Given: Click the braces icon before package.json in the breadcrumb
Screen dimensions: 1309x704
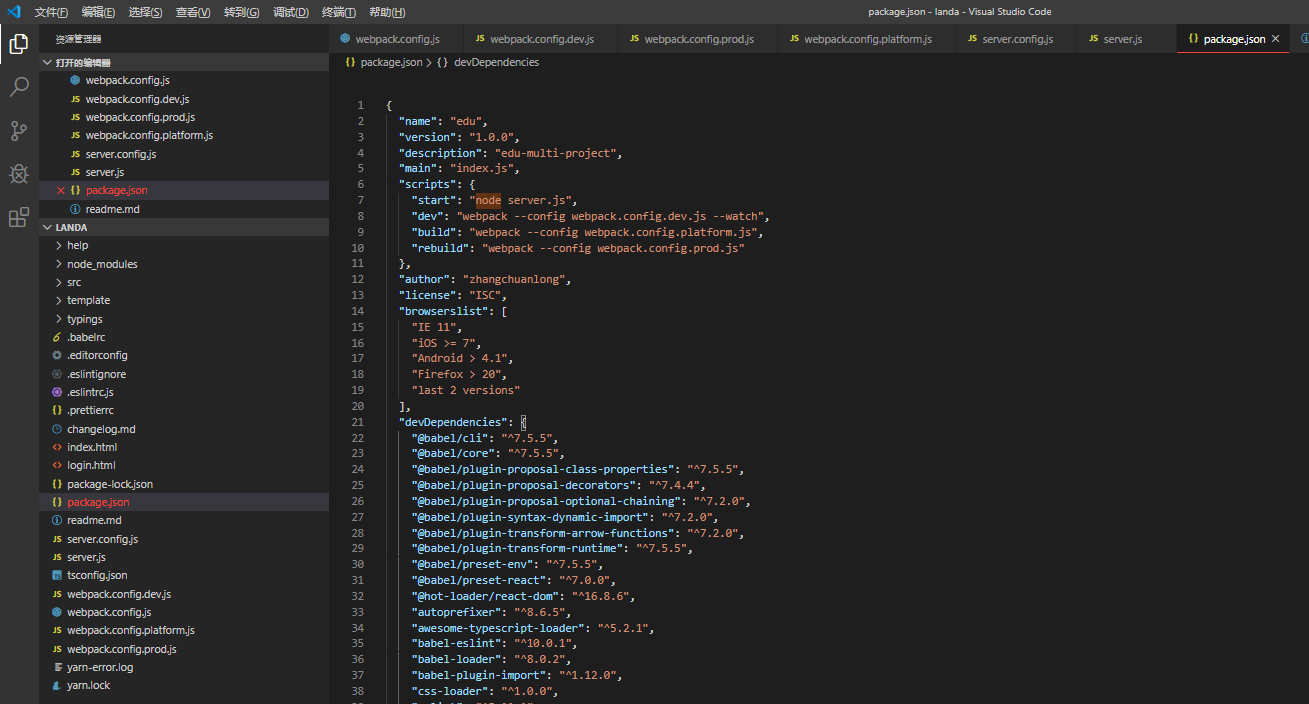Looking at the screenshot, I should pyautogui.click(x=350, y=62).
